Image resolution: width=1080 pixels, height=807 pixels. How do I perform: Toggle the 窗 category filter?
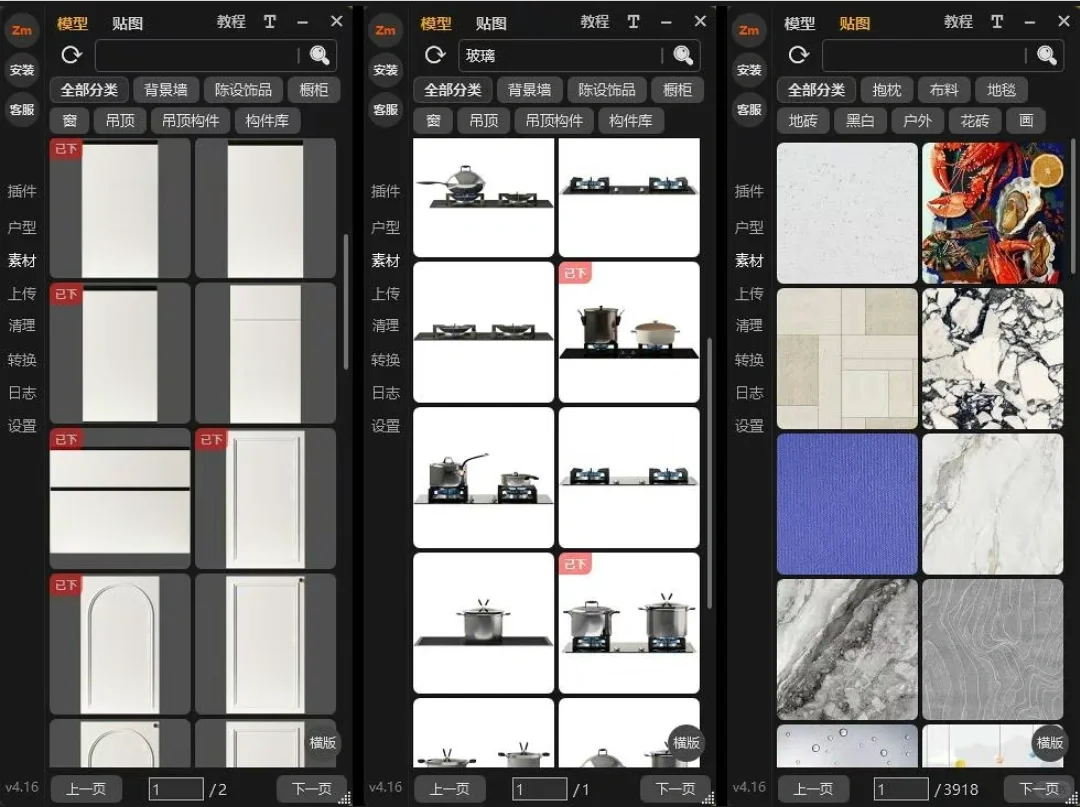click(69, 121)
